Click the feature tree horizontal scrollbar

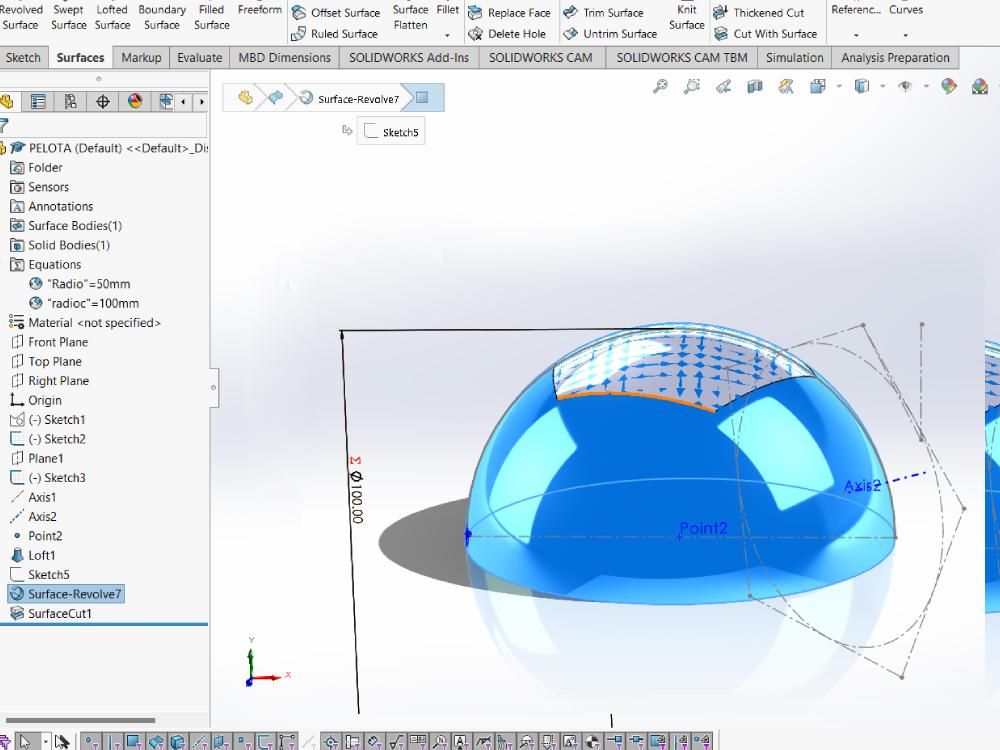80,721
